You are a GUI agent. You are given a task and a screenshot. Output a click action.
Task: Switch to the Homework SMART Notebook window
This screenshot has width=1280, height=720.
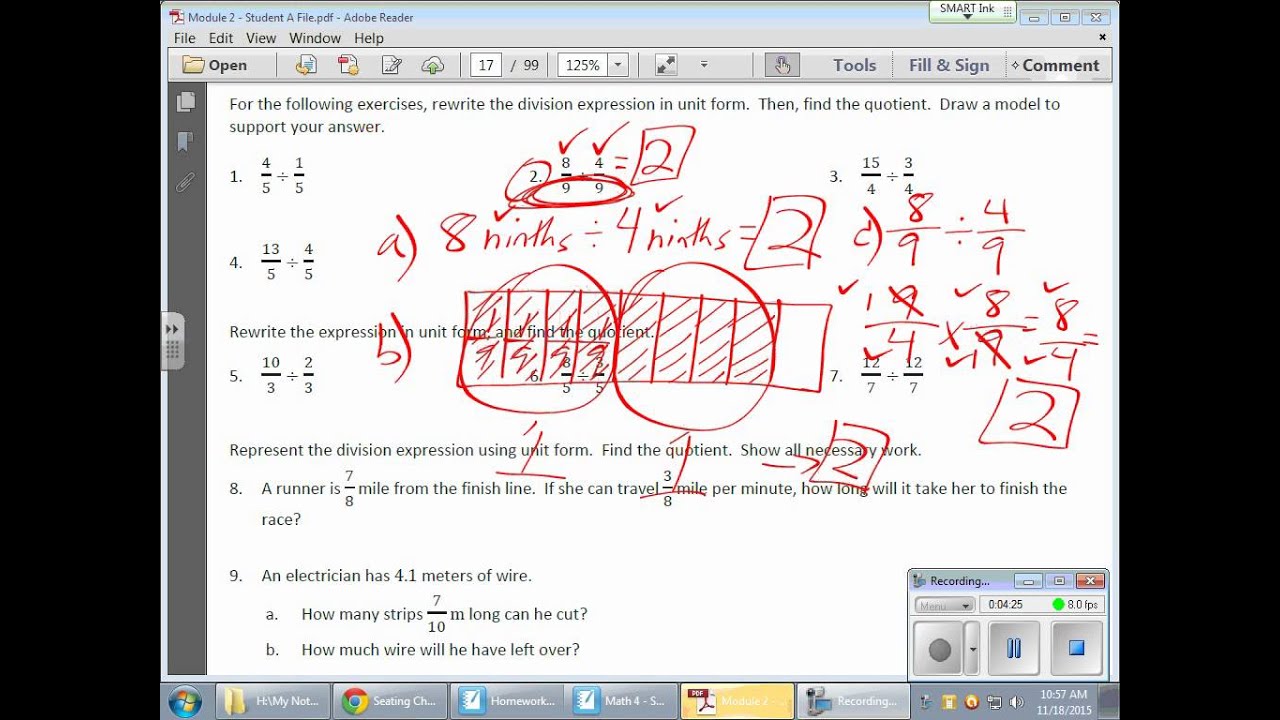(x=506, y=701)
